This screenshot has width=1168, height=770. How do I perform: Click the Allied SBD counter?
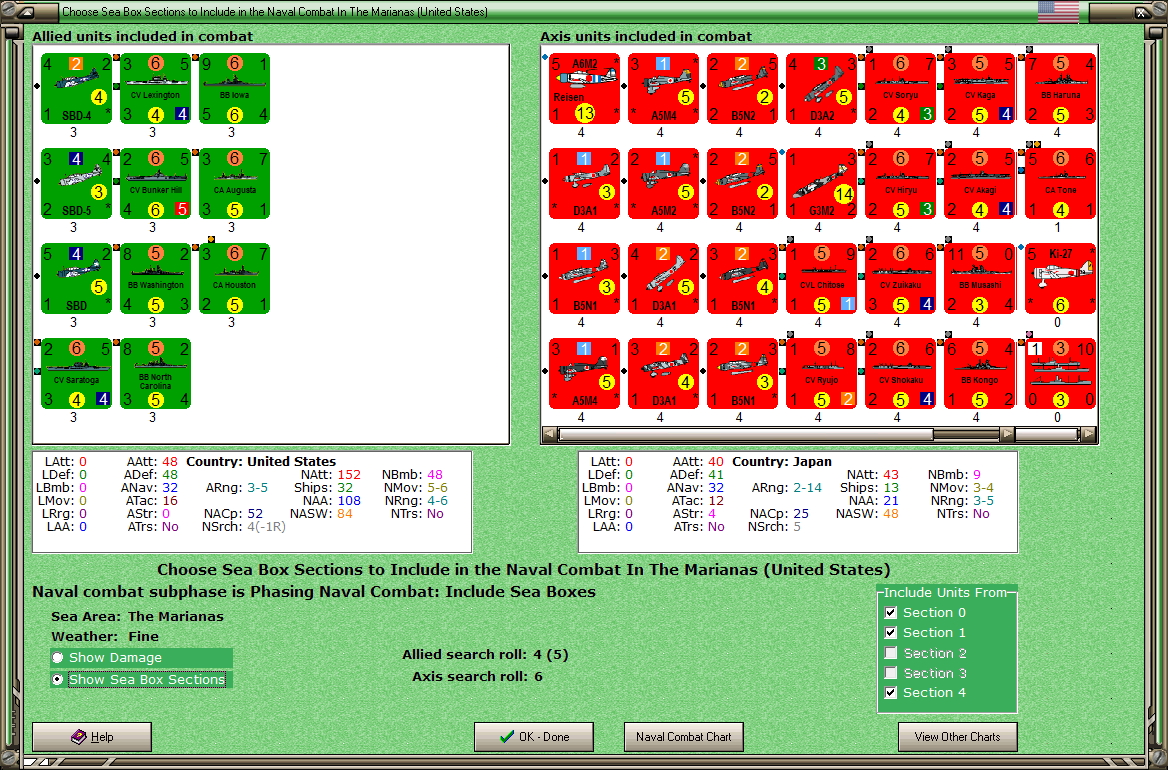77,279
